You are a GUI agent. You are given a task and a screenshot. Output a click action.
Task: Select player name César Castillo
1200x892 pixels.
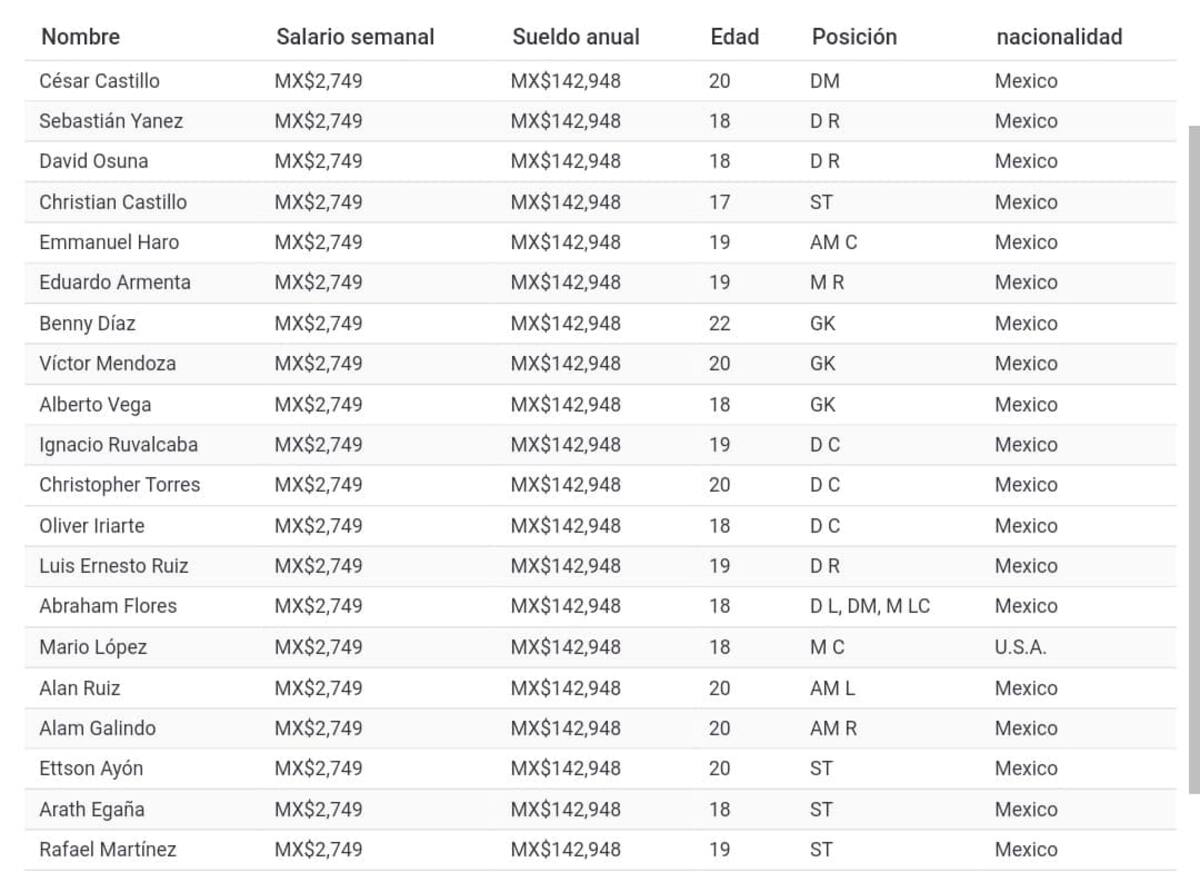point(99,81)
